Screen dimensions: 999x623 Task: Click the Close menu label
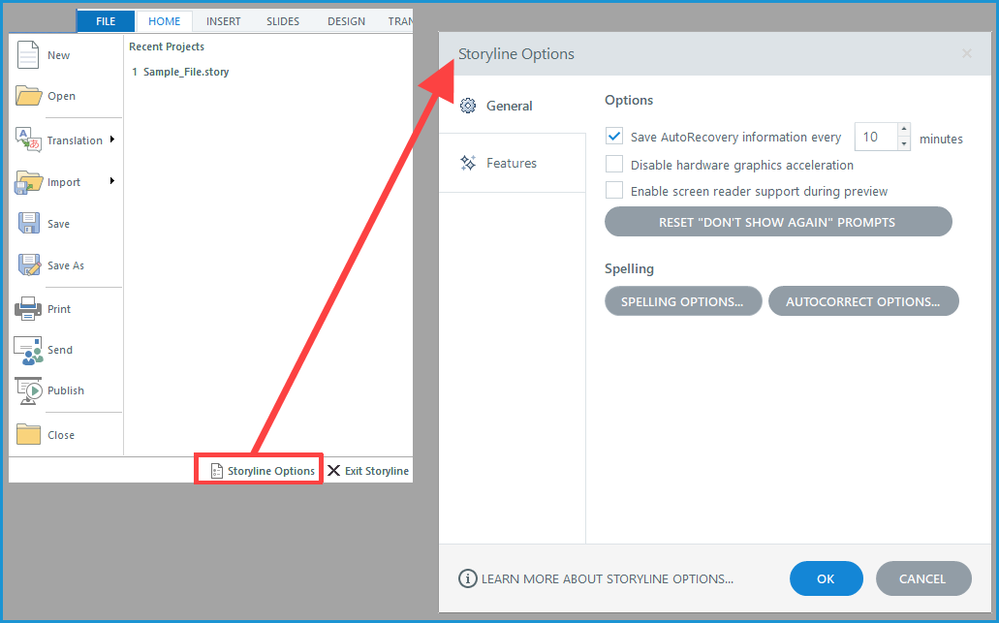61,435
